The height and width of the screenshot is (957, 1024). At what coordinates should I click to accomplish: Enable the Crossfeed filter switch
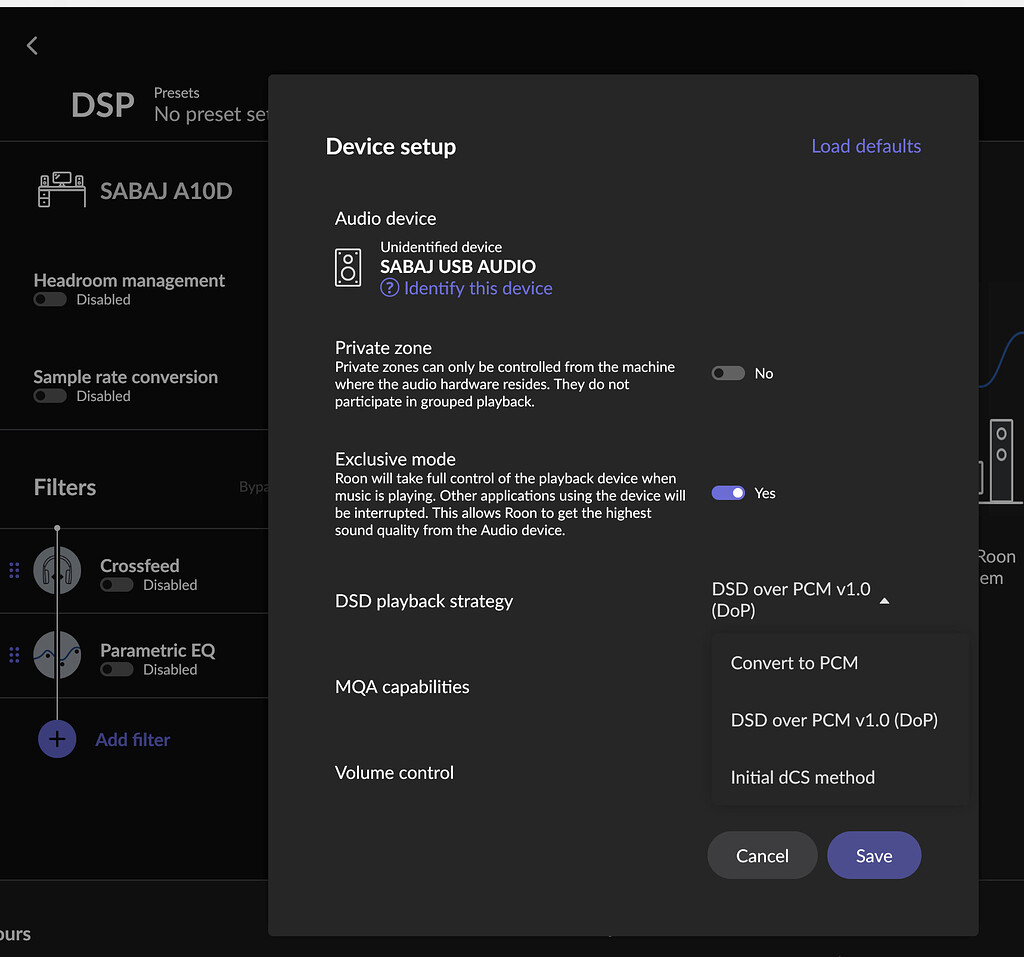pyautogui.click(x=117, y=585)
